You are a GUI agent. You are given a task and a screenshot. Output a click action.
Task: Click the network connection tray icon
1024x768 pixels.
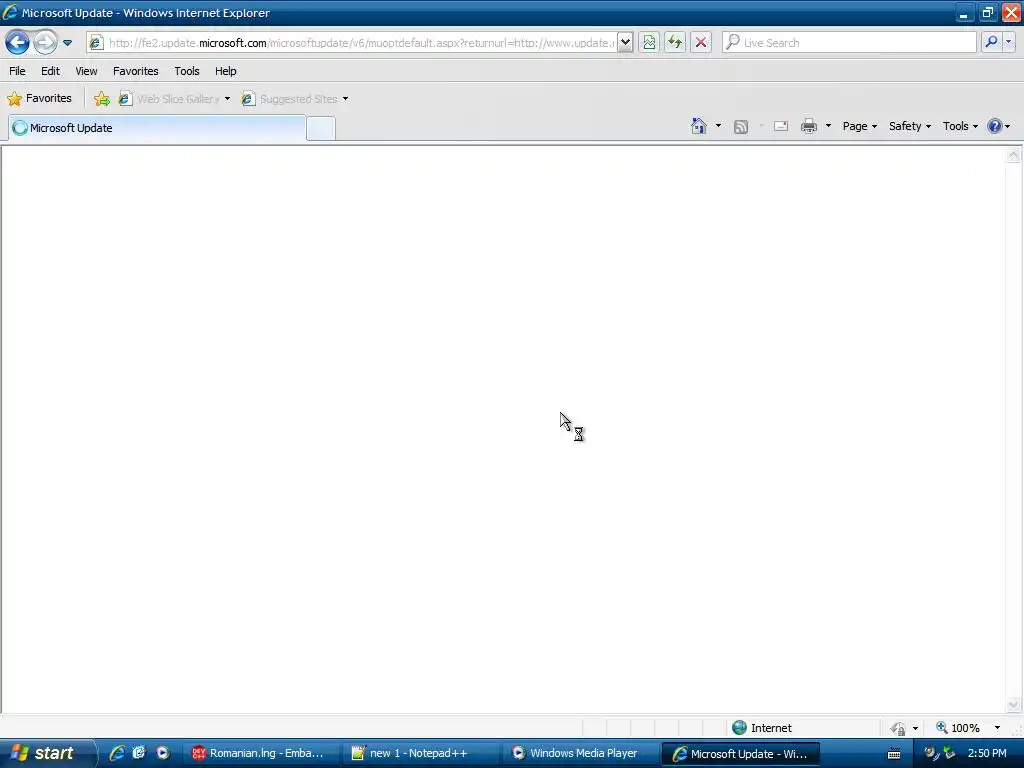(948, 753)
